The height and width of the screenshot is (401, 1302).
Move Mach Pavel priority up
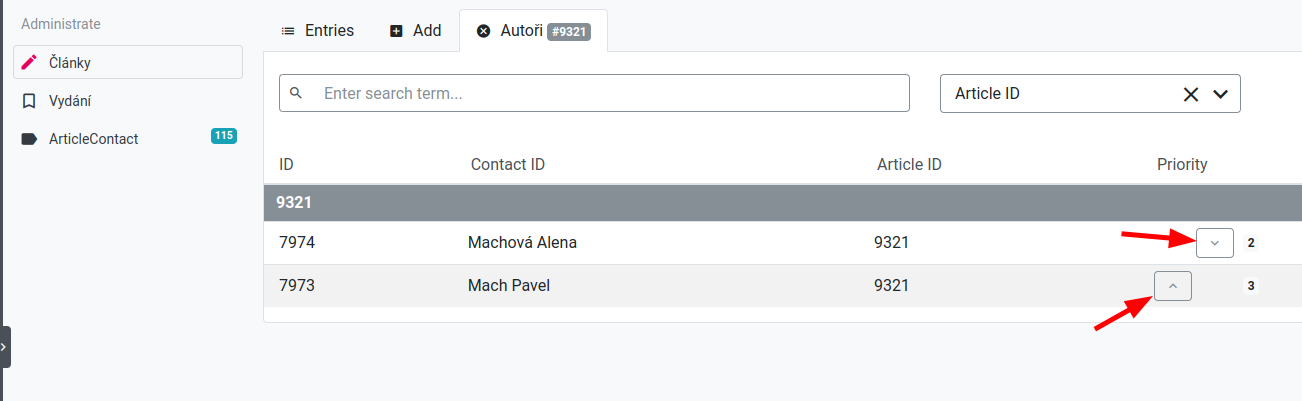click(x=1173, y=286)
